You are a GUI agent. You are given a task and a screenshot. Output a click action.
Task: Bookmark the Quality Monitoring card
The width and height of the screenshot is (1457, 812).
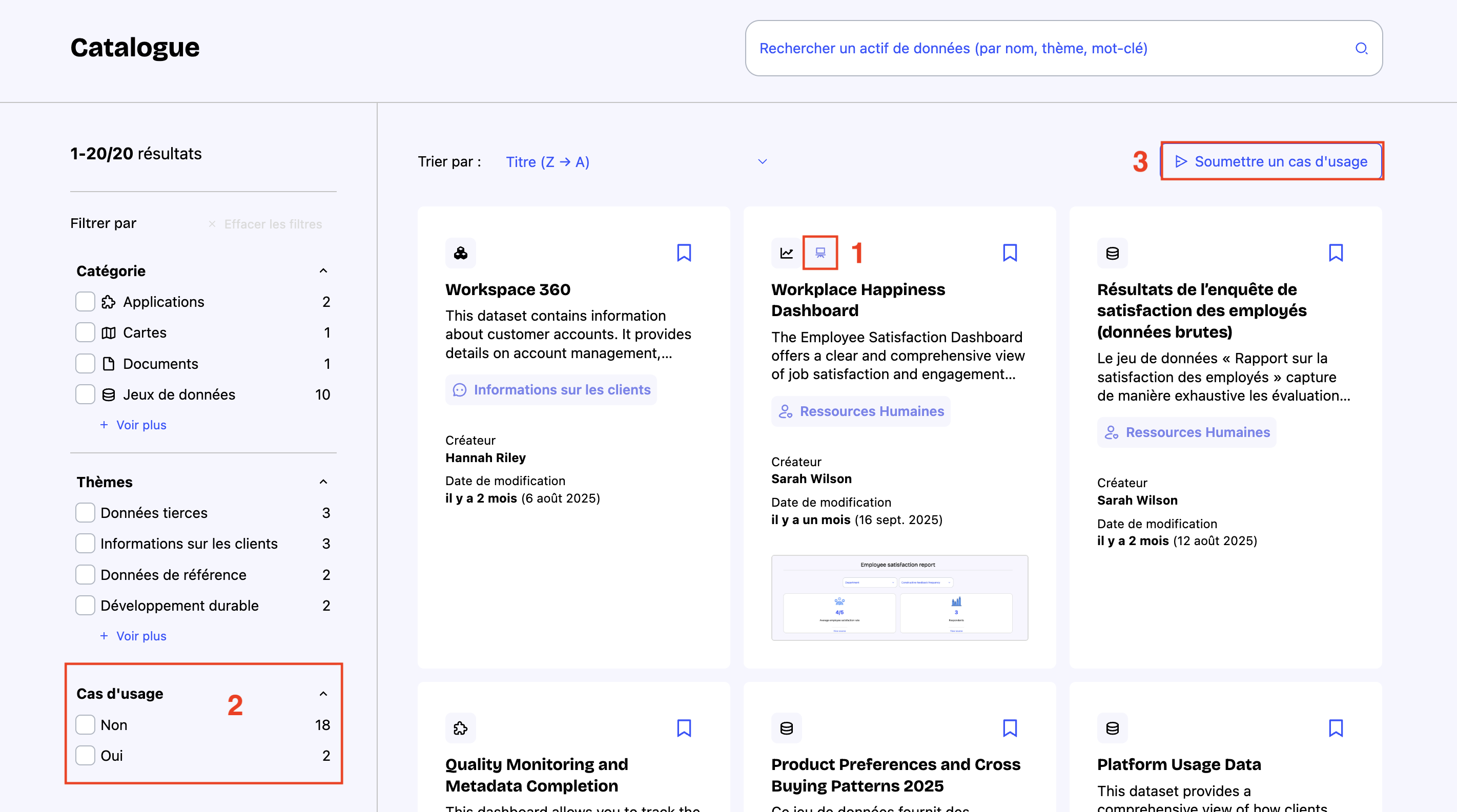pos(684,728)
